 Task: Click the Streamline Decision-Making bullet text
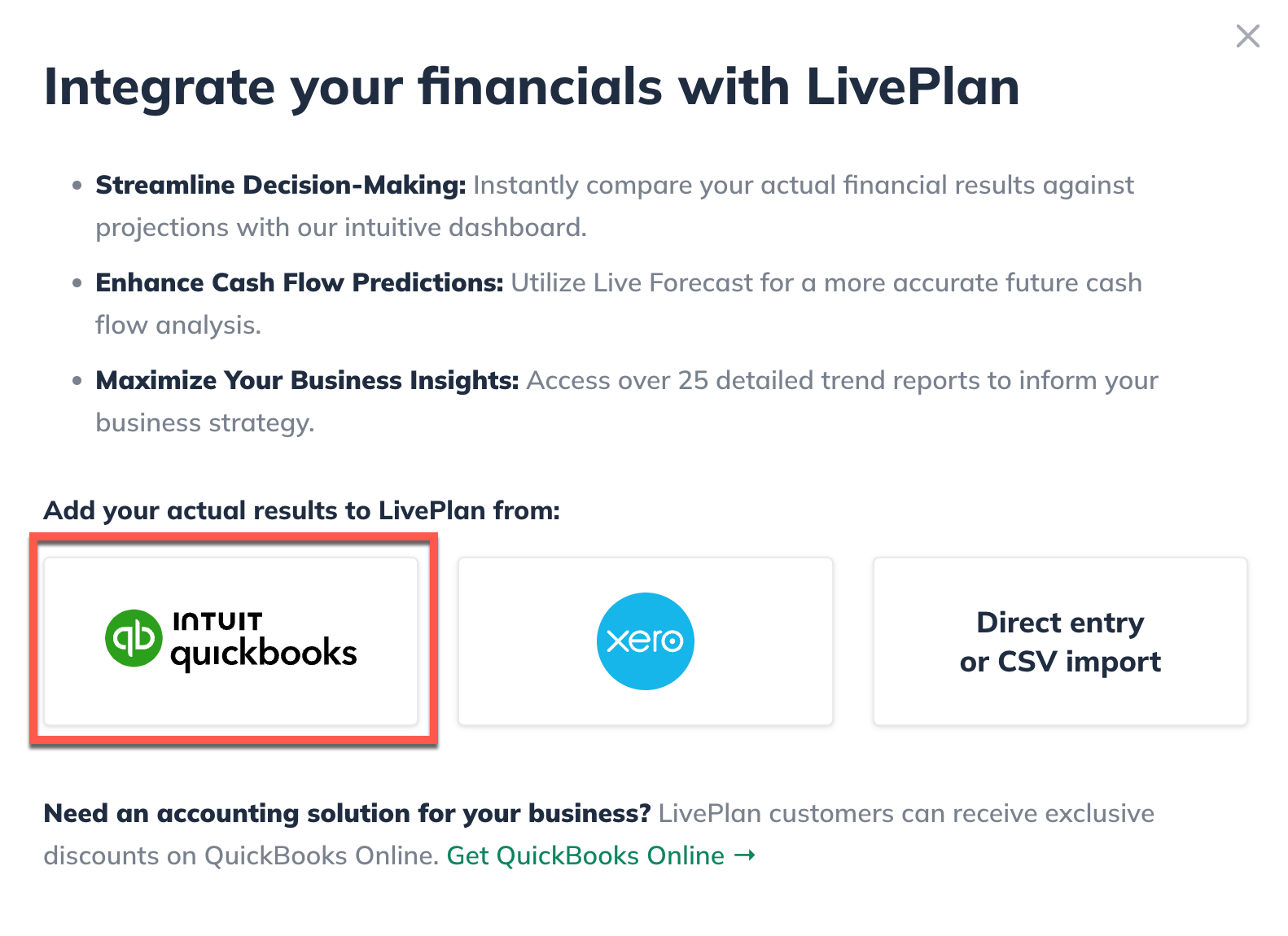[281, 185]
